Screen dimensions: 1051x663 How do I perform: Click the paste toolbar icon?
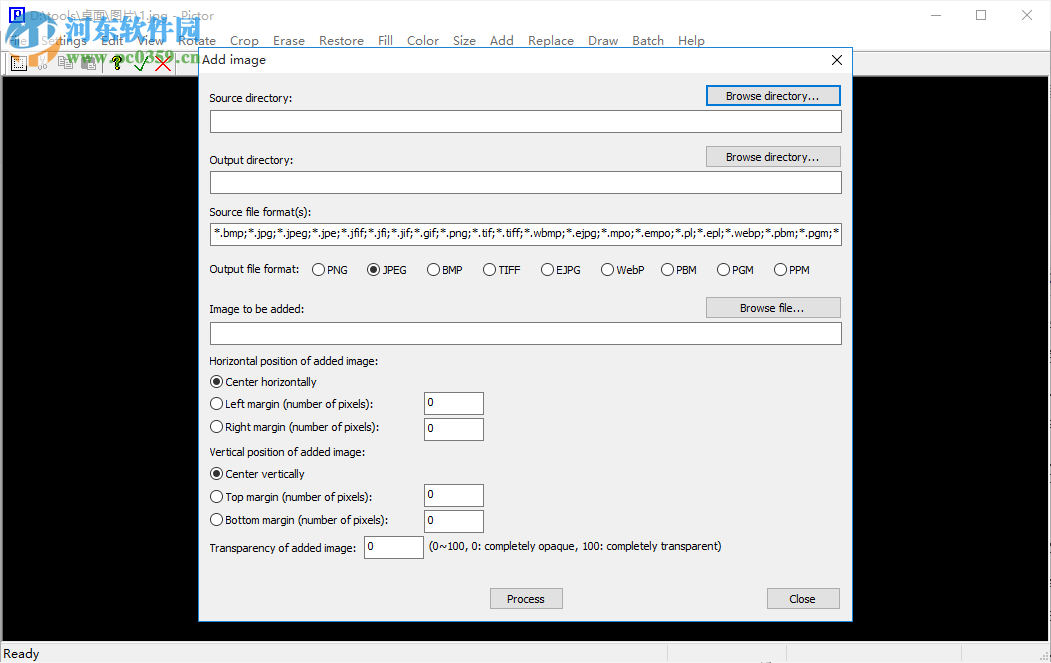pos(88,64)
